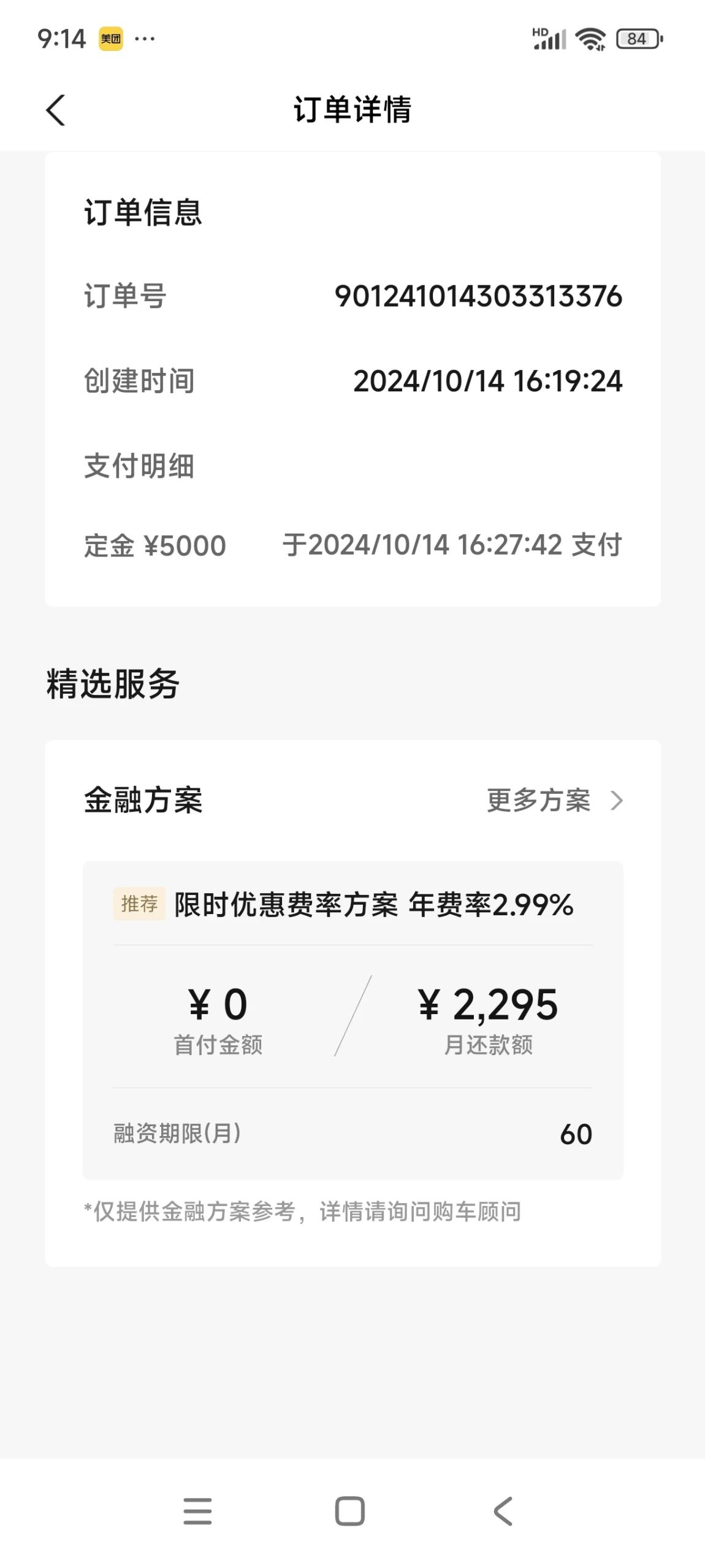Tap the system back navigation button
This screenshot has height=1568, width=705.
point(503,1511)
